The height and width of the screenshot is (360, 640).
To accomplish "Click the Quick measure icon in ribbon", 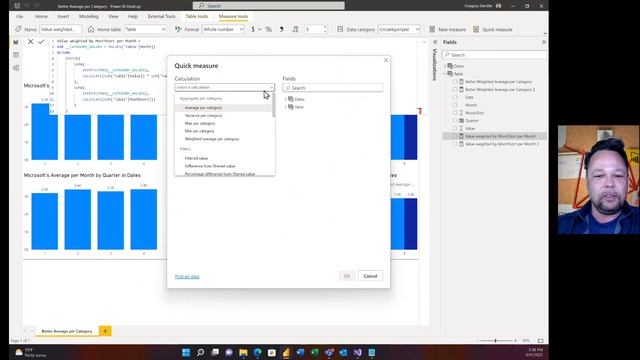I will coord(476,29).
